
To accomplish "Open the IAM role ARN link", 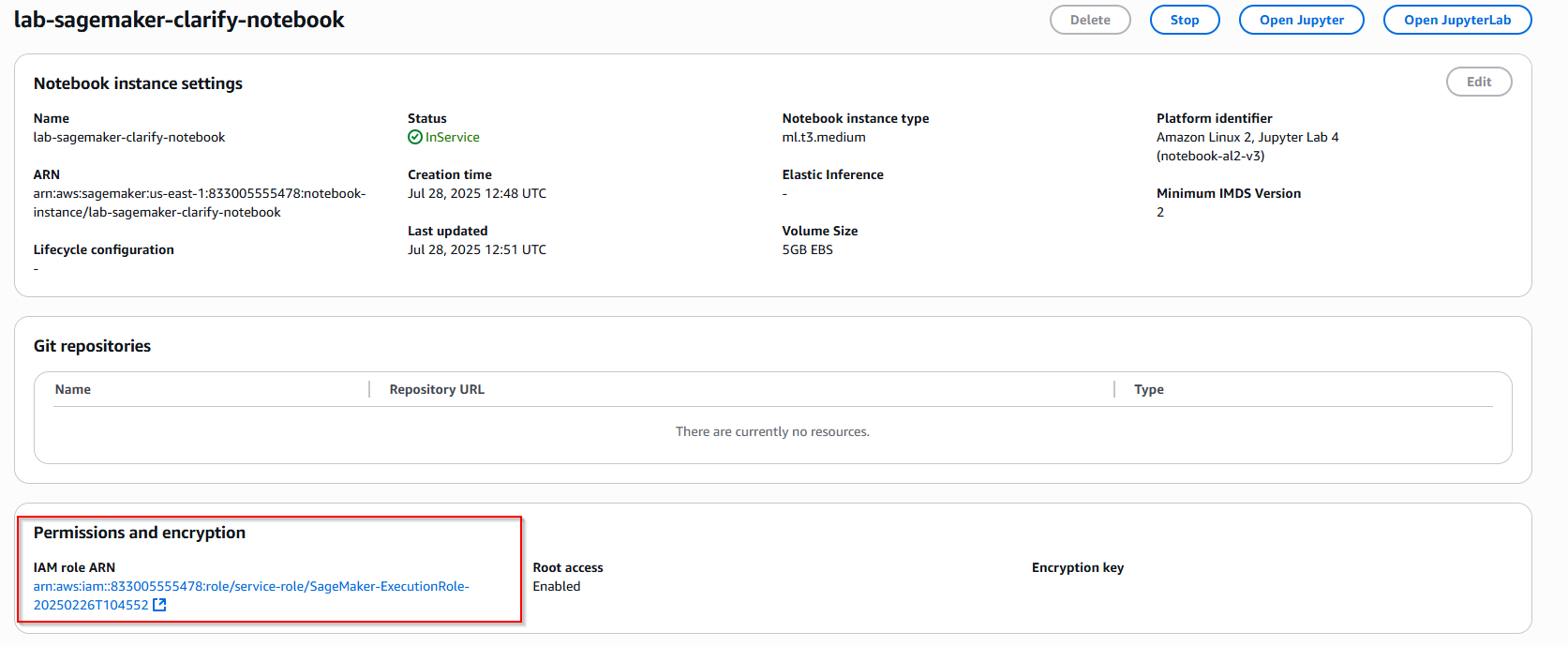I will (251, 595).
